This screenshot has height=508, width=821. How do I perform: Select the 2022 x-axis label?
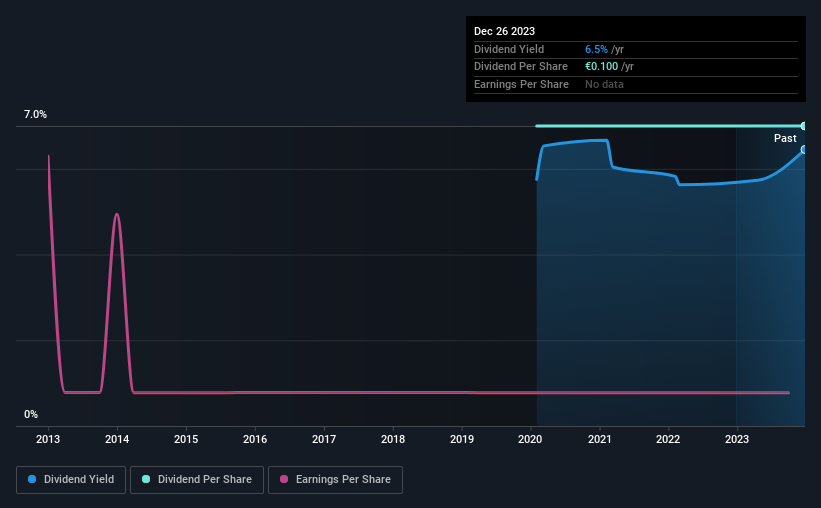tap(668, 439)
